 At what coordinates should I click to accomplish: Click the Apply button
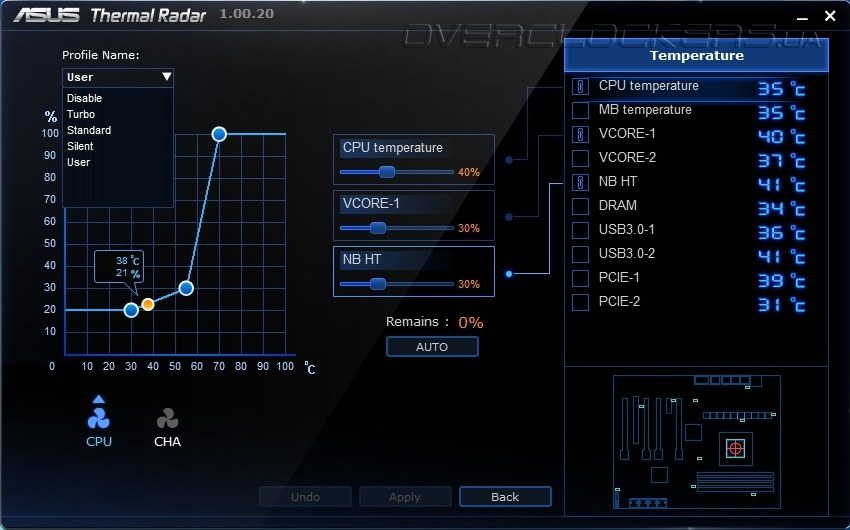405,497
